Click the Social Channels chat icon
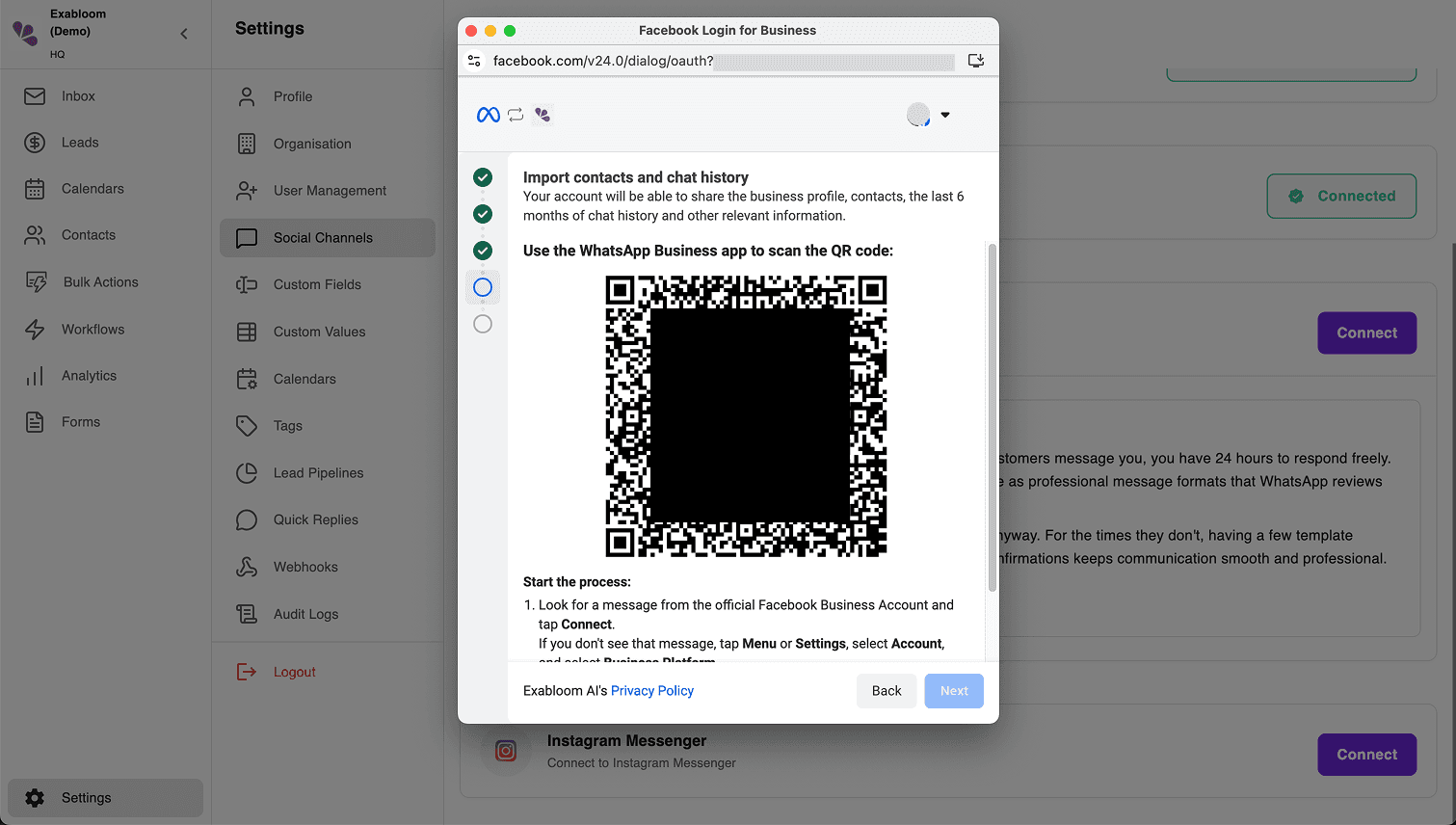The image size is (1456, 825). tap(247, 238)
